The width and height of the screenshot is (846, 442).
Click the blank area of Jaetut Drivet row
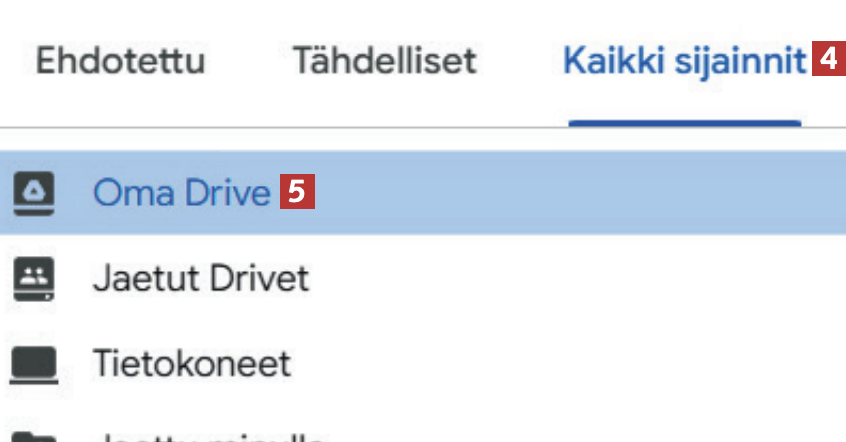pyautogui.click(x=580, y=277)
